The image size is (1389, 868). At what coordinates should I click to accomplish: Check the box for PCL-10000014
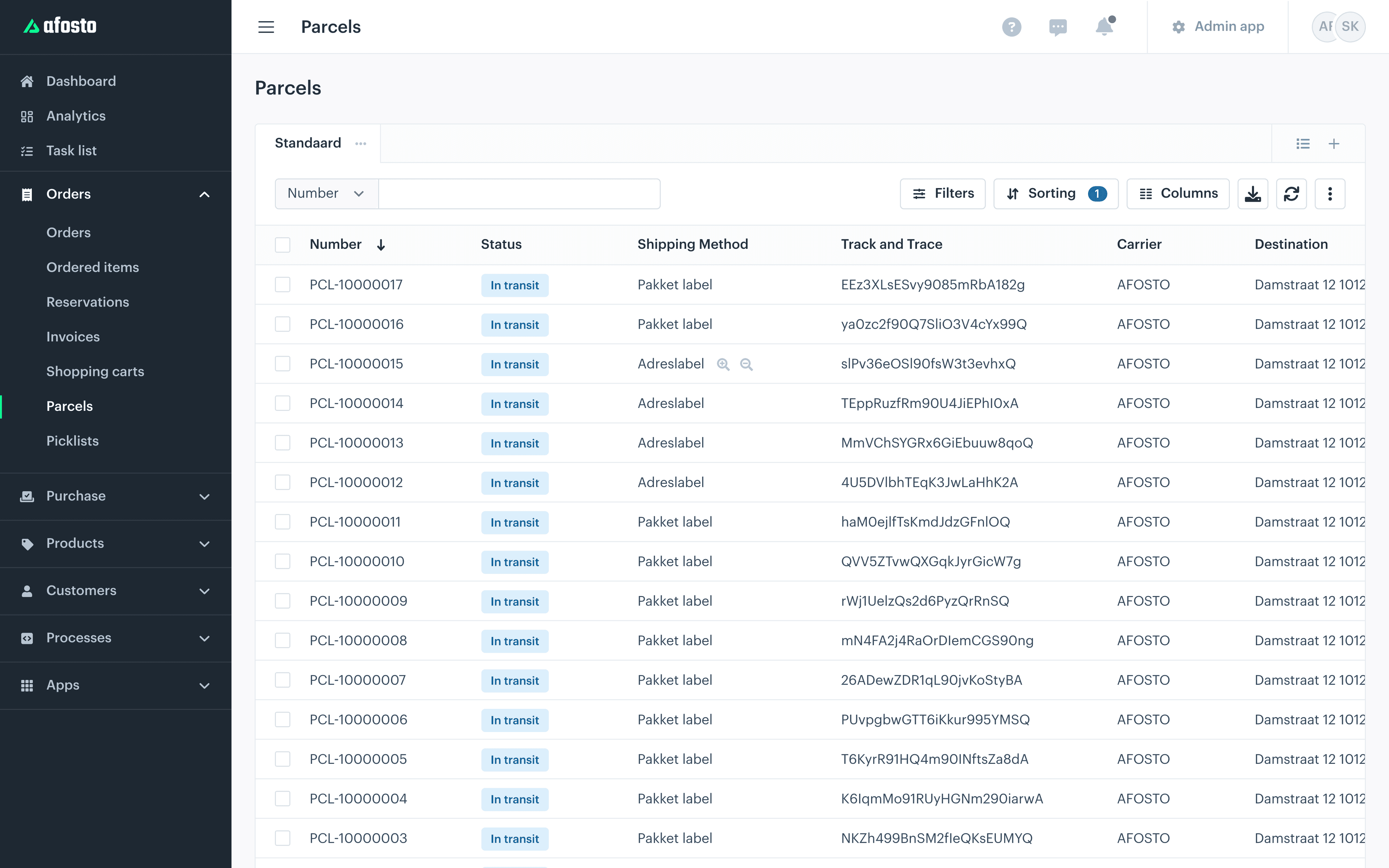[x=283, y=404]
